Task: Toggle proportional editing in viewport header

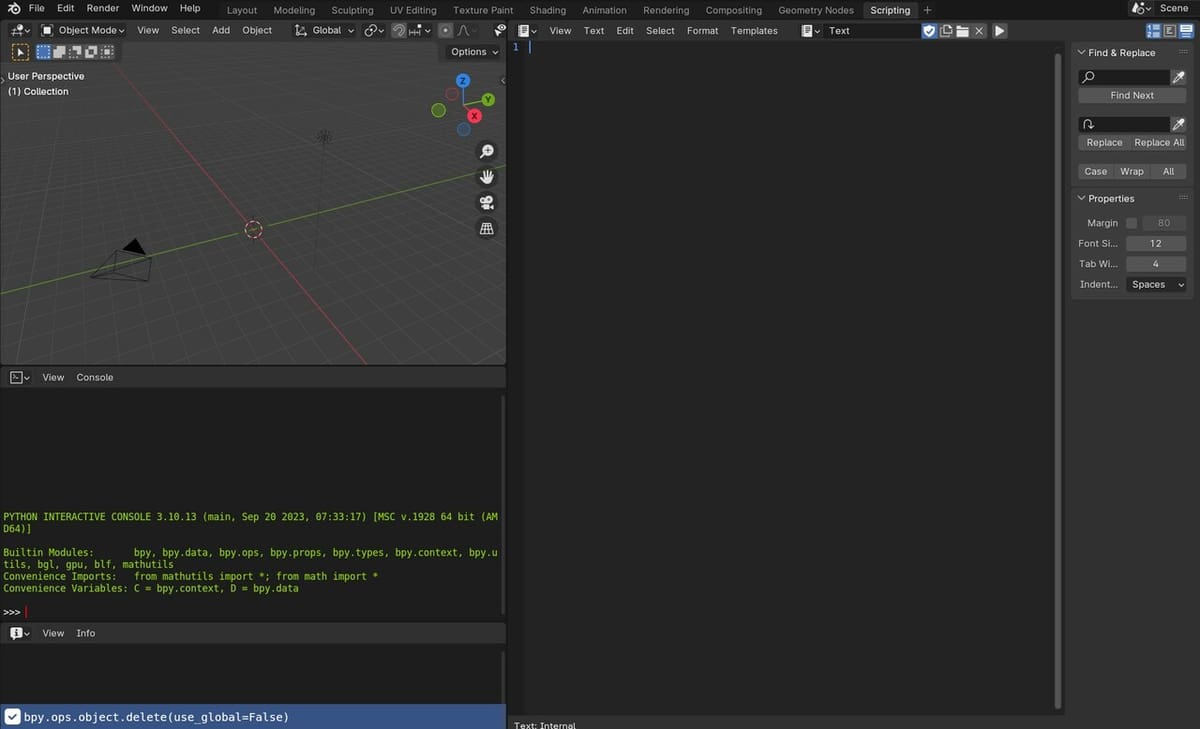Action: coord(446,31)
